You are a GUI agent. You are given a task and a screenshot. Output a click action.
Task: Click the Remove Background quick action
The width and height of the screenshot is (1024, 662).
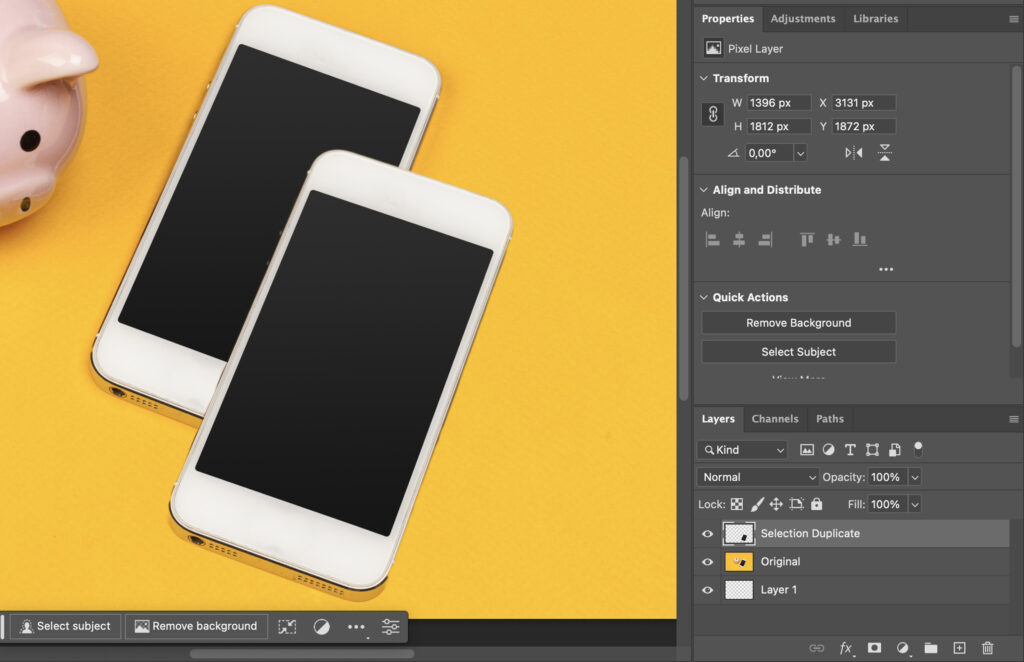pyautogui.click(x=798, y=322)
